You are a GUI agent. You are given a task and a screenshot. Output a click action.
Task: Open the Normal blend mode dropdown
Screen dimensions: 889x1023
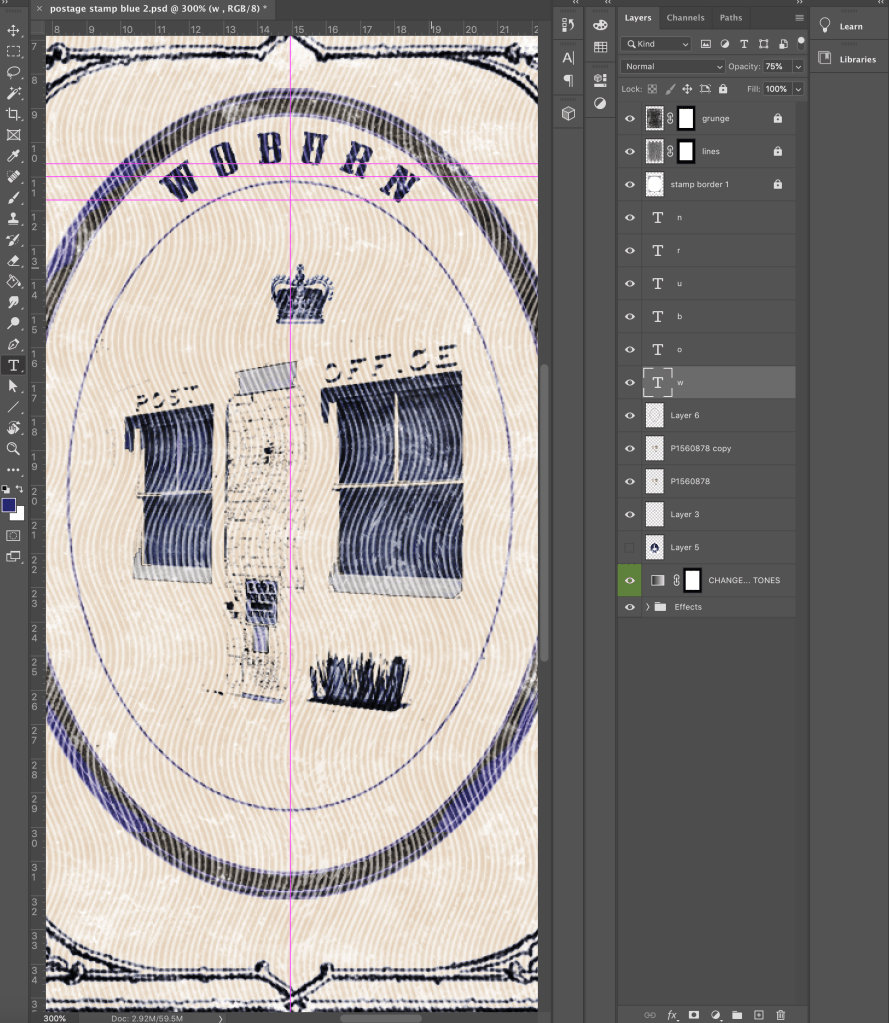[x=672, y=67]
